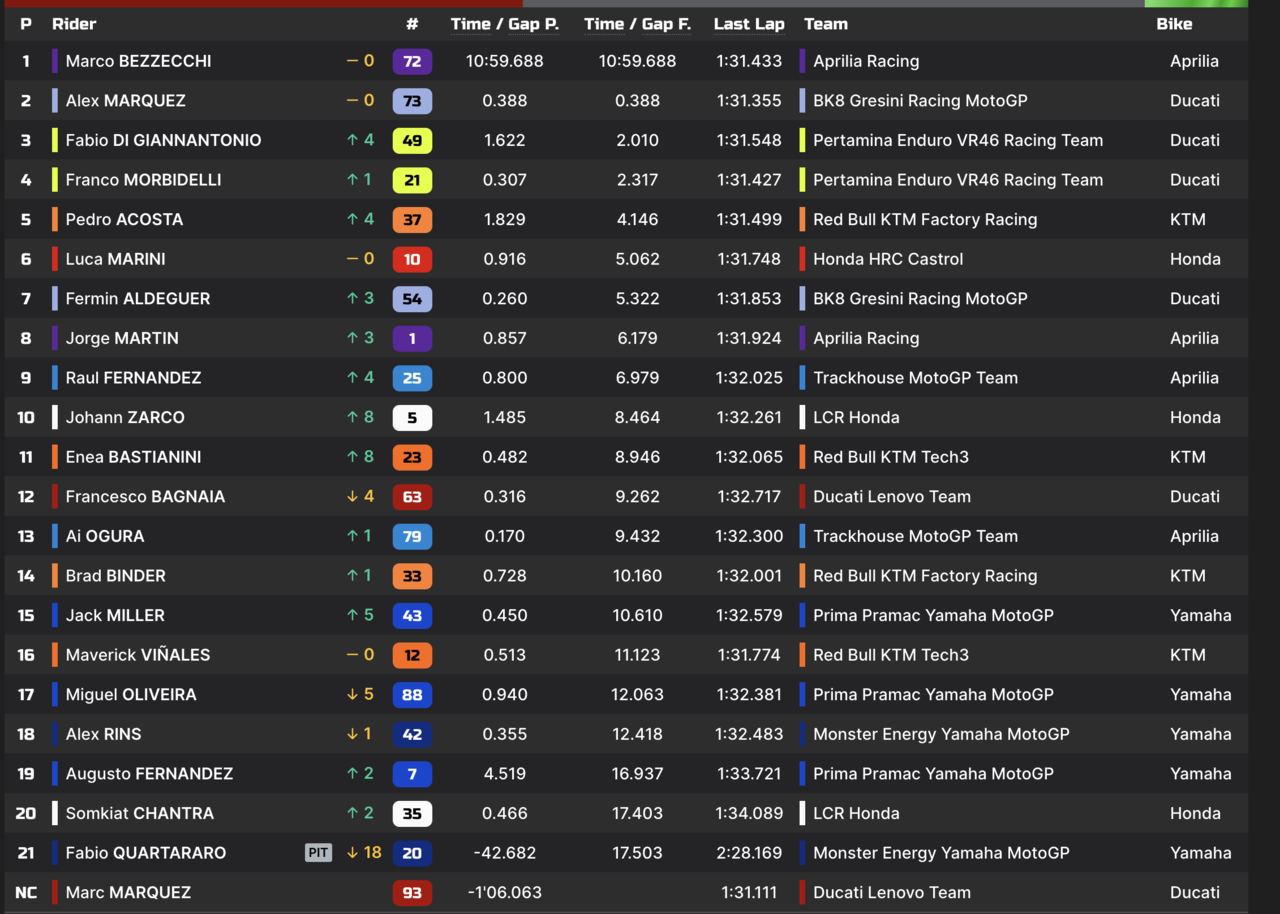Screen dimensions: 1280x914
Task: Select rider Brad BINDER
Action: tap(115, 576)
